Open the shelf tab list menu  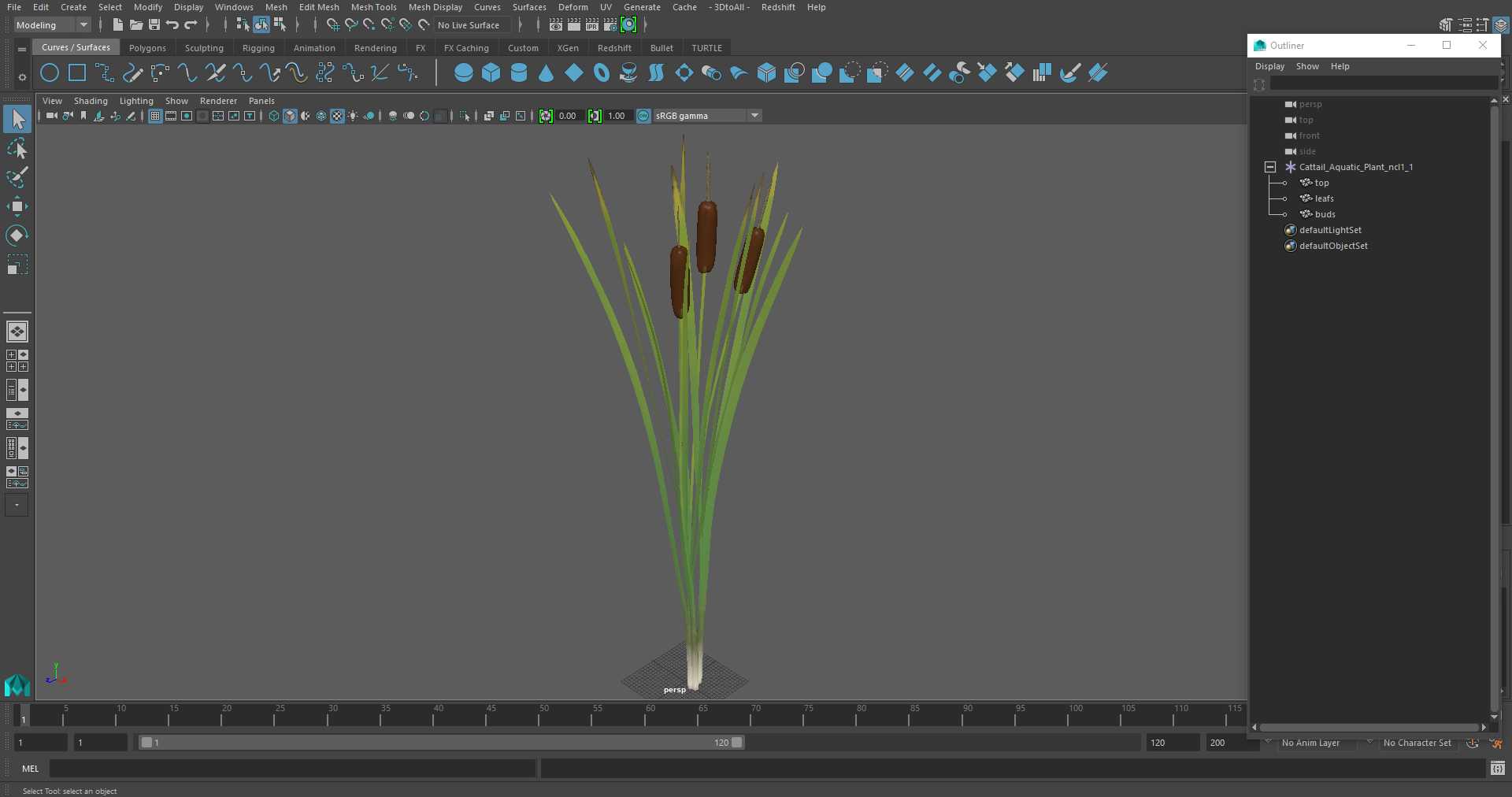click(x=22, y=49)
